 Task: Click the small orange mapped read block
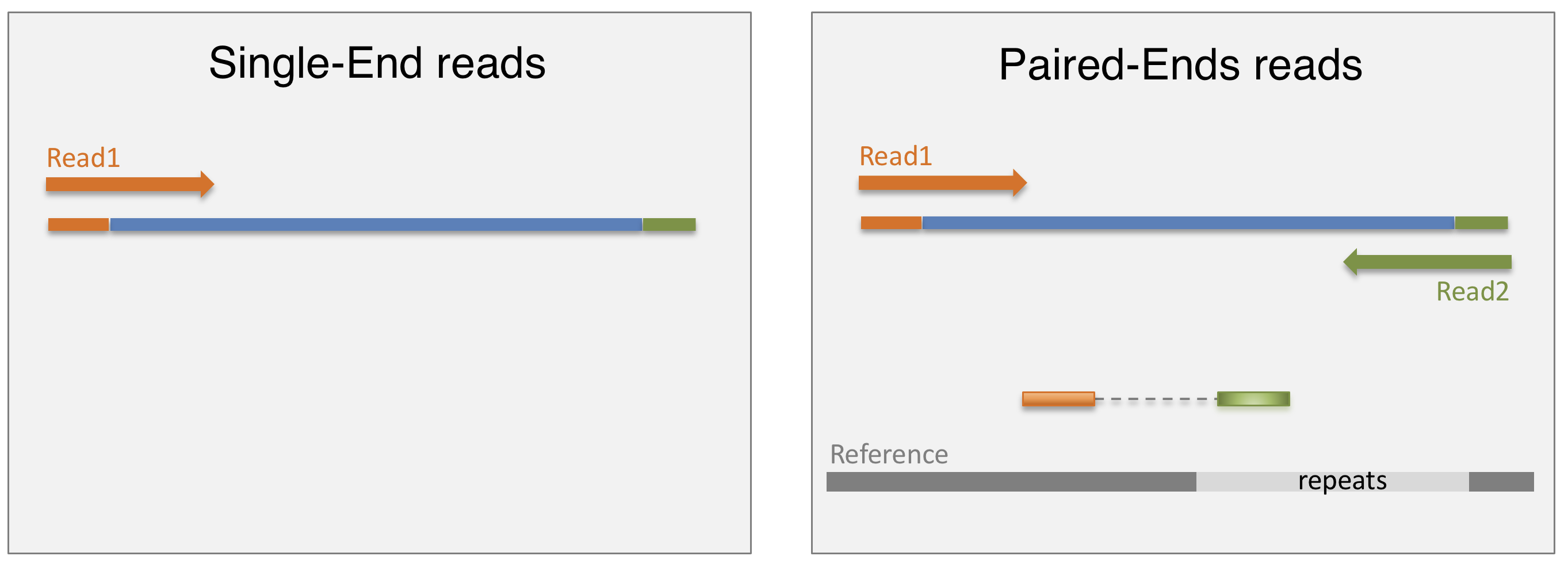(1058, 399)
